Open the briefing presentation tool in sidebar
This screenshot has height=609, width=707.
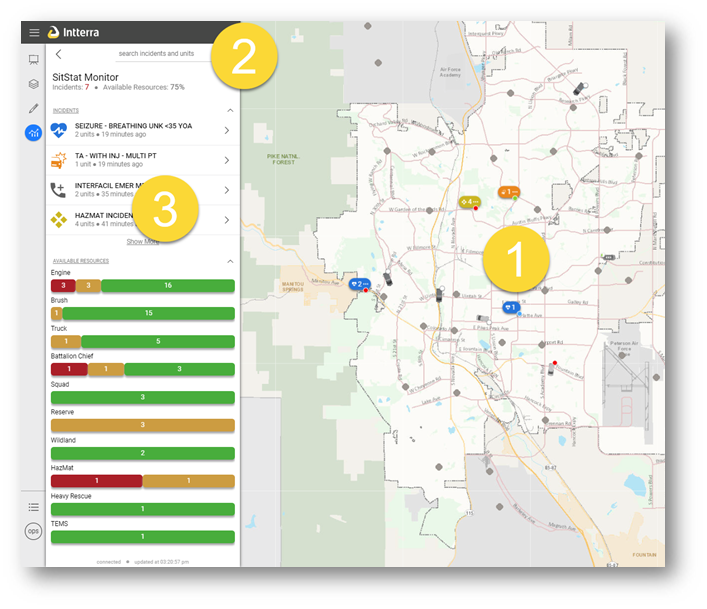34,60
